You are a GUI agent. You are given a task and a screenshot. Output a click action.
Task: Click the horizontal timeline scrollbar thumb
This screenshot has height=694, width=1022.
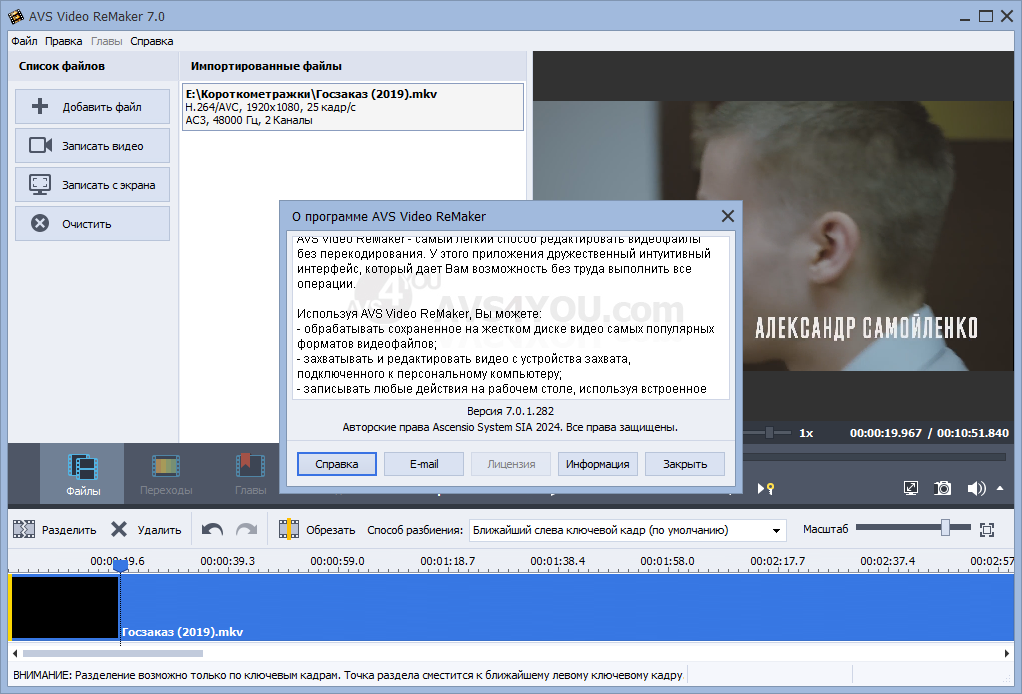point(113,653)
